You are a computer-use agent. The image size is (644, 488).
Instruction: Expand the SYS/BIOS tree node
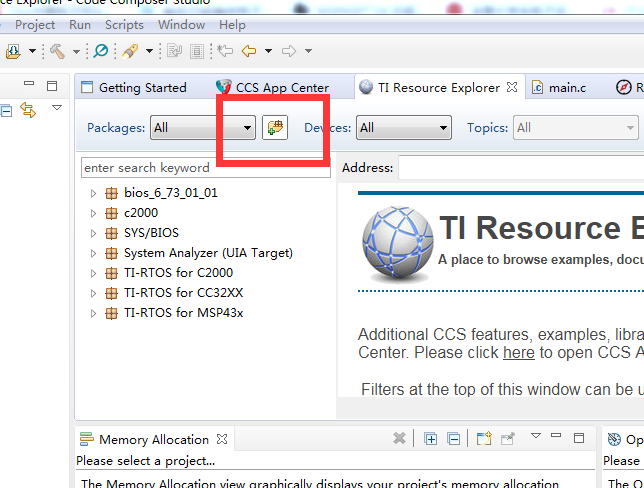point(93,233)
